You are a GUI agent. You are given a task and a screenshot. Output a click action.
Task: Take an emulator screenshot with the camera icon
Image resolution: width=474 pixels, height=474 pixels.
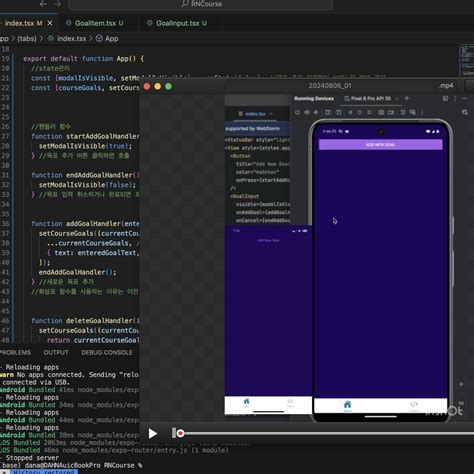pos(381,112)
